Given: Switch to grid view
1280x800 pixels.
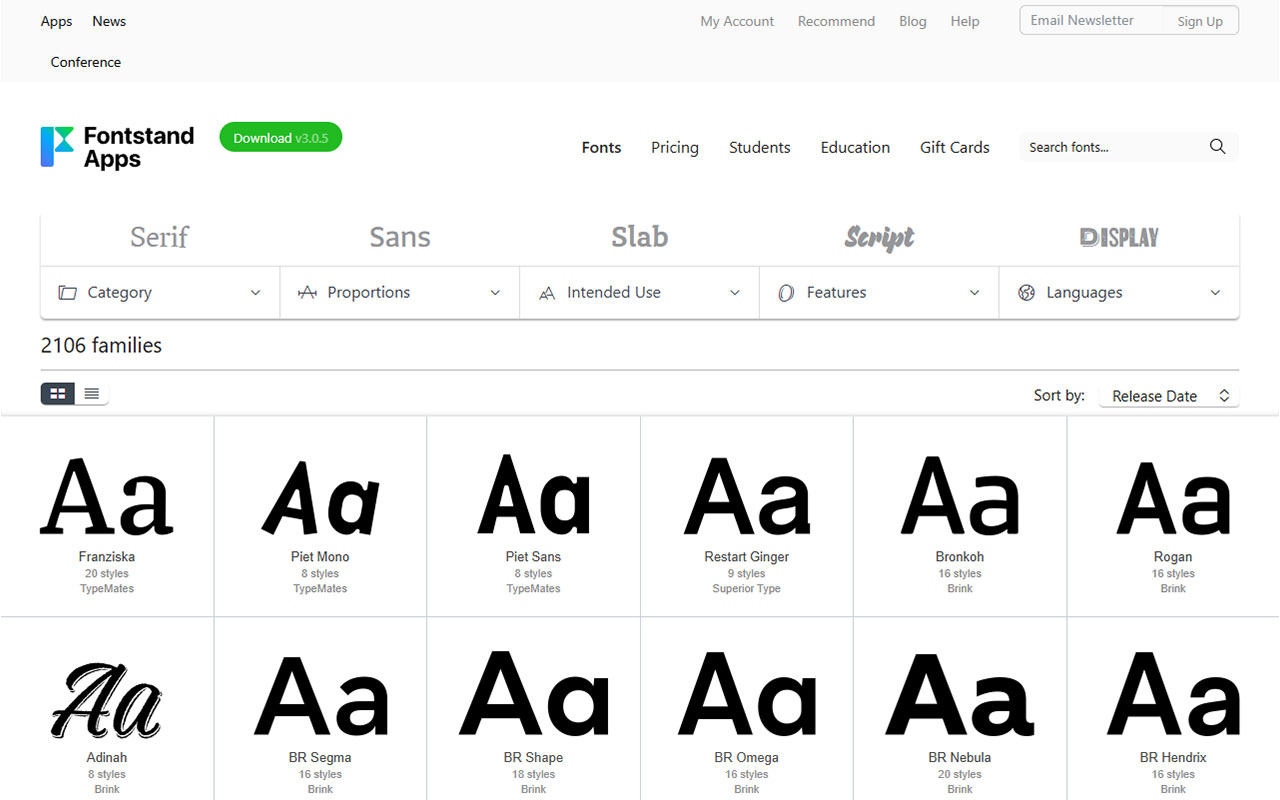Looking at the screenshot, I should (58, 394).
